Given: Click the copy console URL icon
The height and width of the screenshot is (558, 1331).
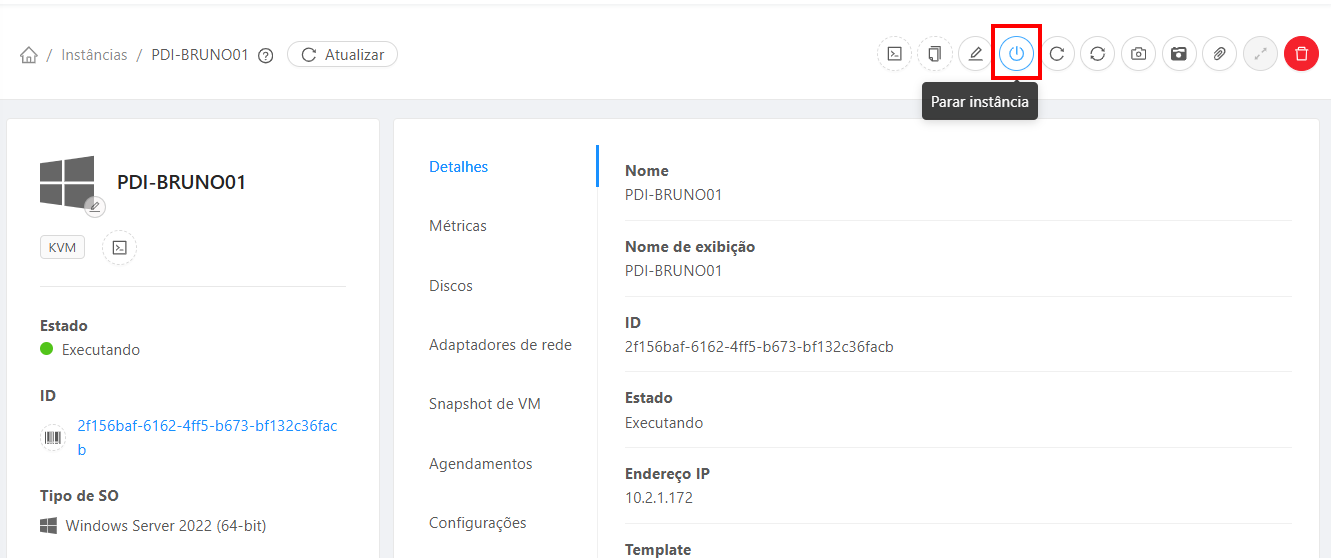Looking at the screenshot, I should [935, 54].
